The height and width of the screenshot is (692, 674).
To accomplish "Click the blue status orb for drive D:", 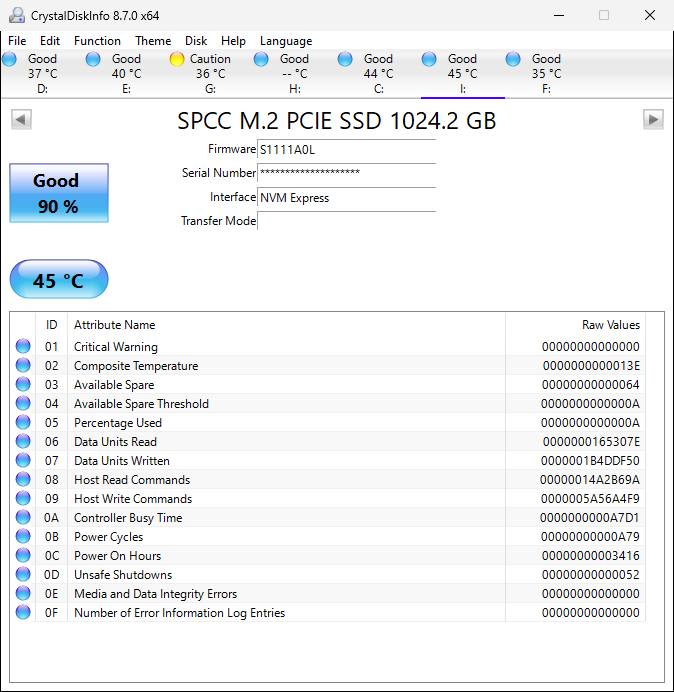I will tap(9, 59).
